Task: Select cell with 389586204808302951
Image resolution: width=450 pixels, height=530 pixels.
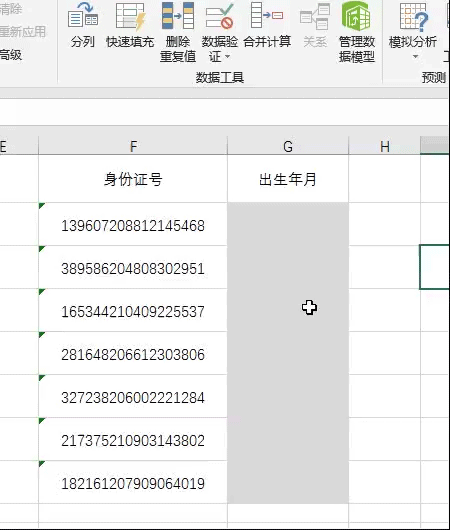Action: pos(133,267)
